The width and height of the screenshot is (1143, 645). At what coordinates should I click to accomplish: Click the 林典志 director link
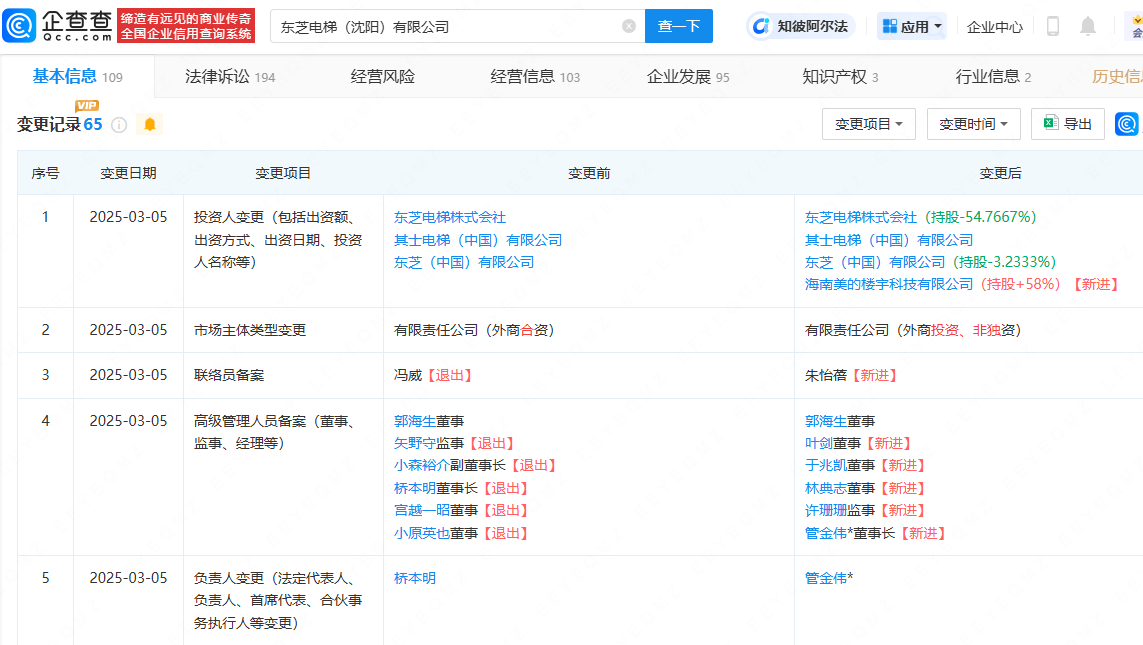coord(826,488)
